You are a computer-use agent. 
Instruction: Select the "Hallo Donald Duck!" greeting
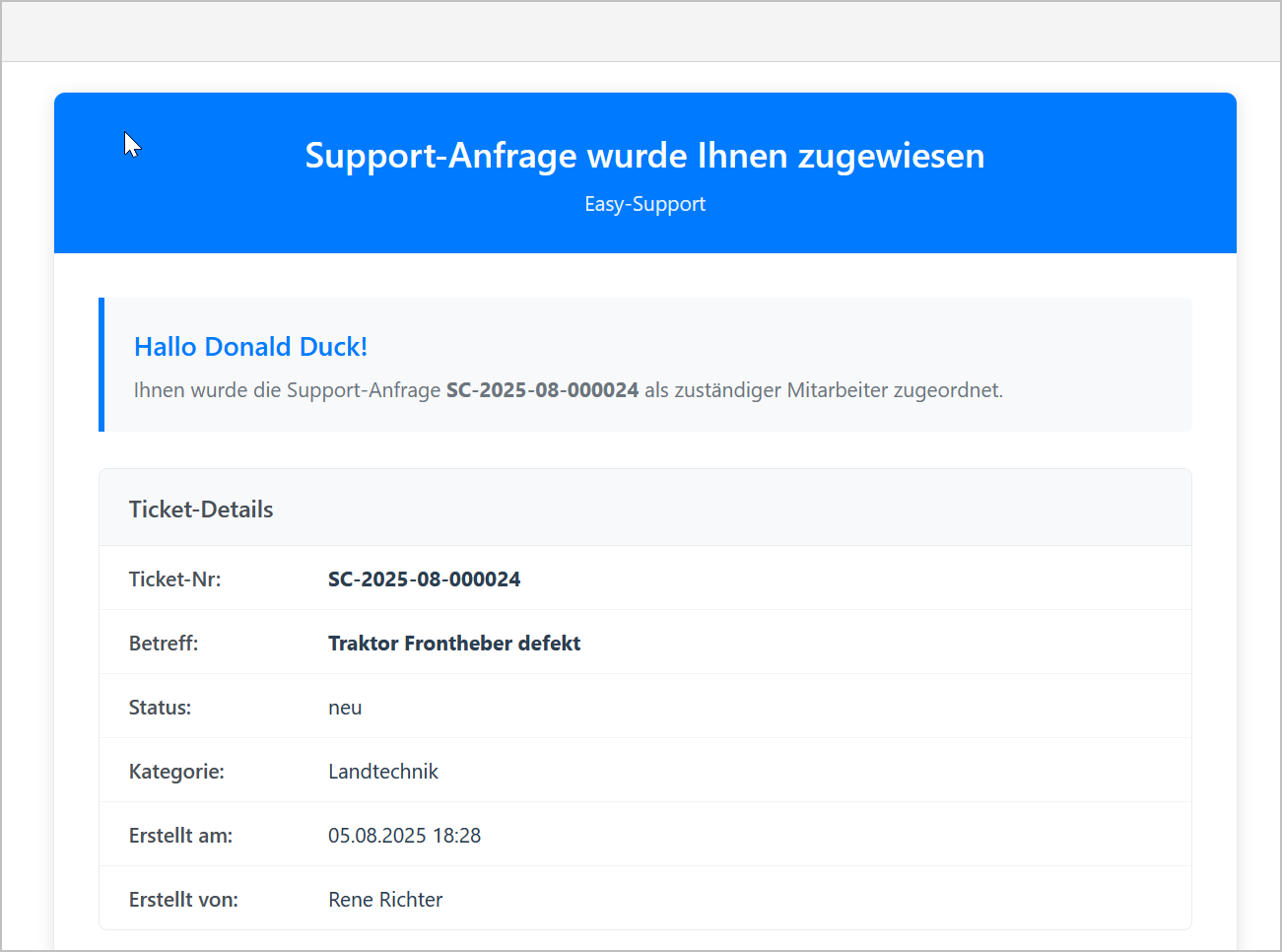click(x=250, y=347)
